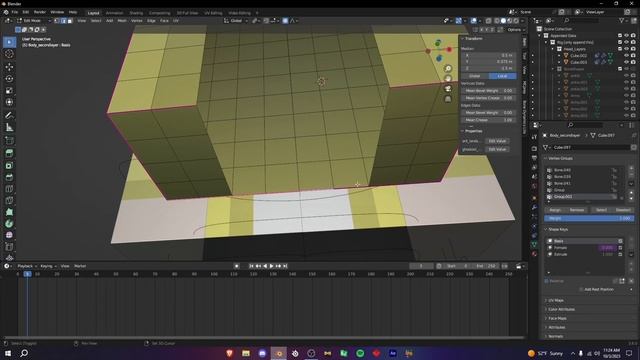The height and width of the screenshot is (360, 640).
Task: Toggle X-ray display in viewport header
Action: coord(488,20)
